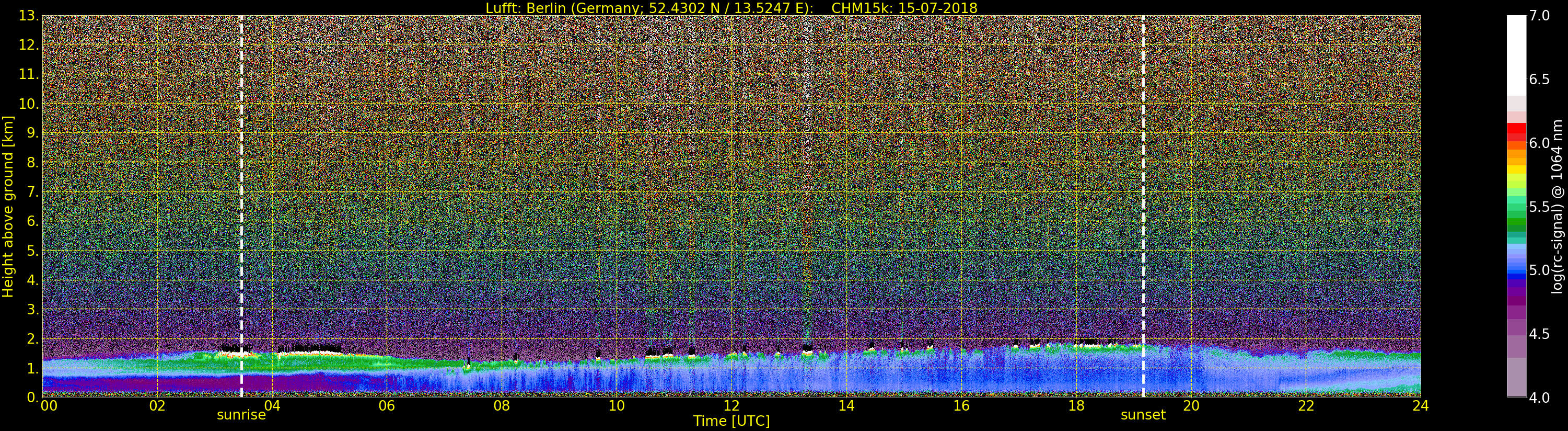Image resolution: width=1568 pixels, height=431 pixels.
Task: Click the "5.0" value on the colorbar scale
Action: click(1539, 270)
